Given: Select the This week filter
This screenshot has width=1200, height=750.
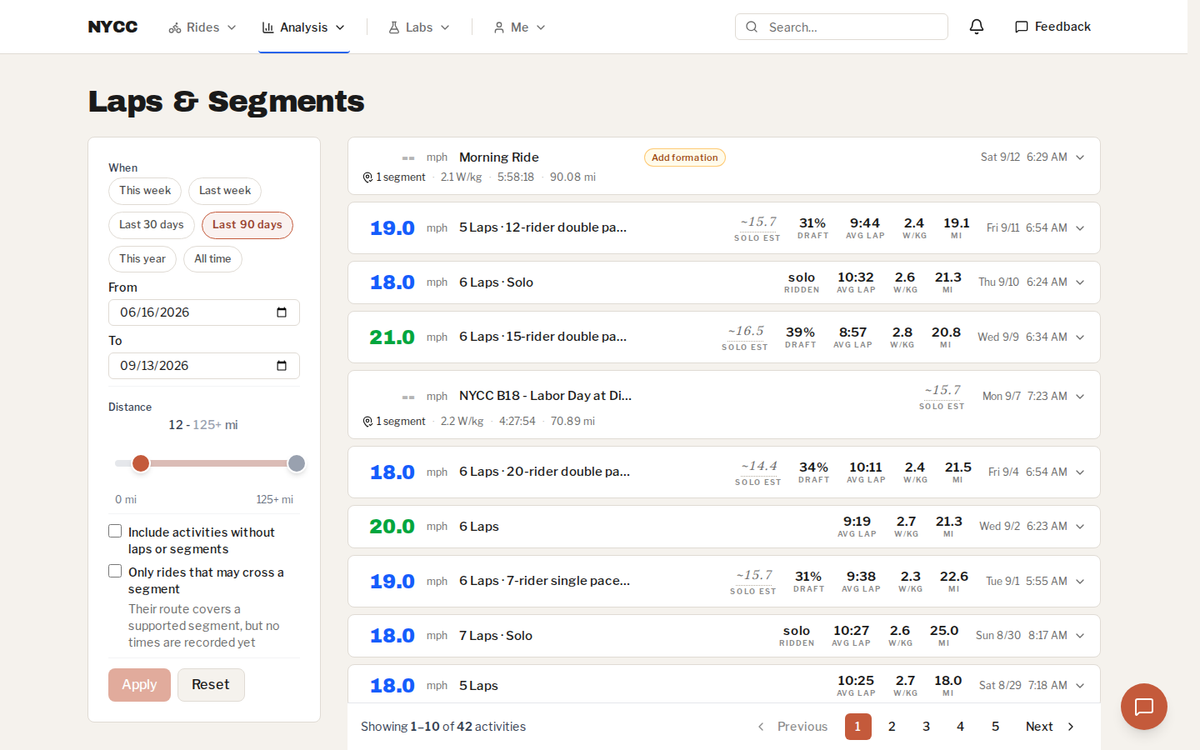Looking at the screenshot, I should pos(145,191).
